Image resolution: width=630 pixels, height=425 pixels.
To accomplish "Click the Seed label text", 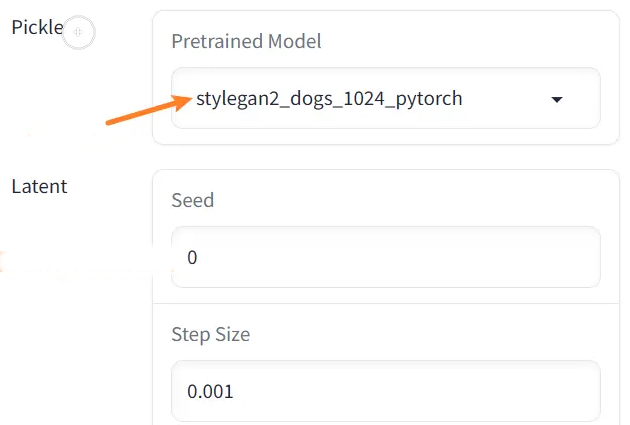I will 192,200.
